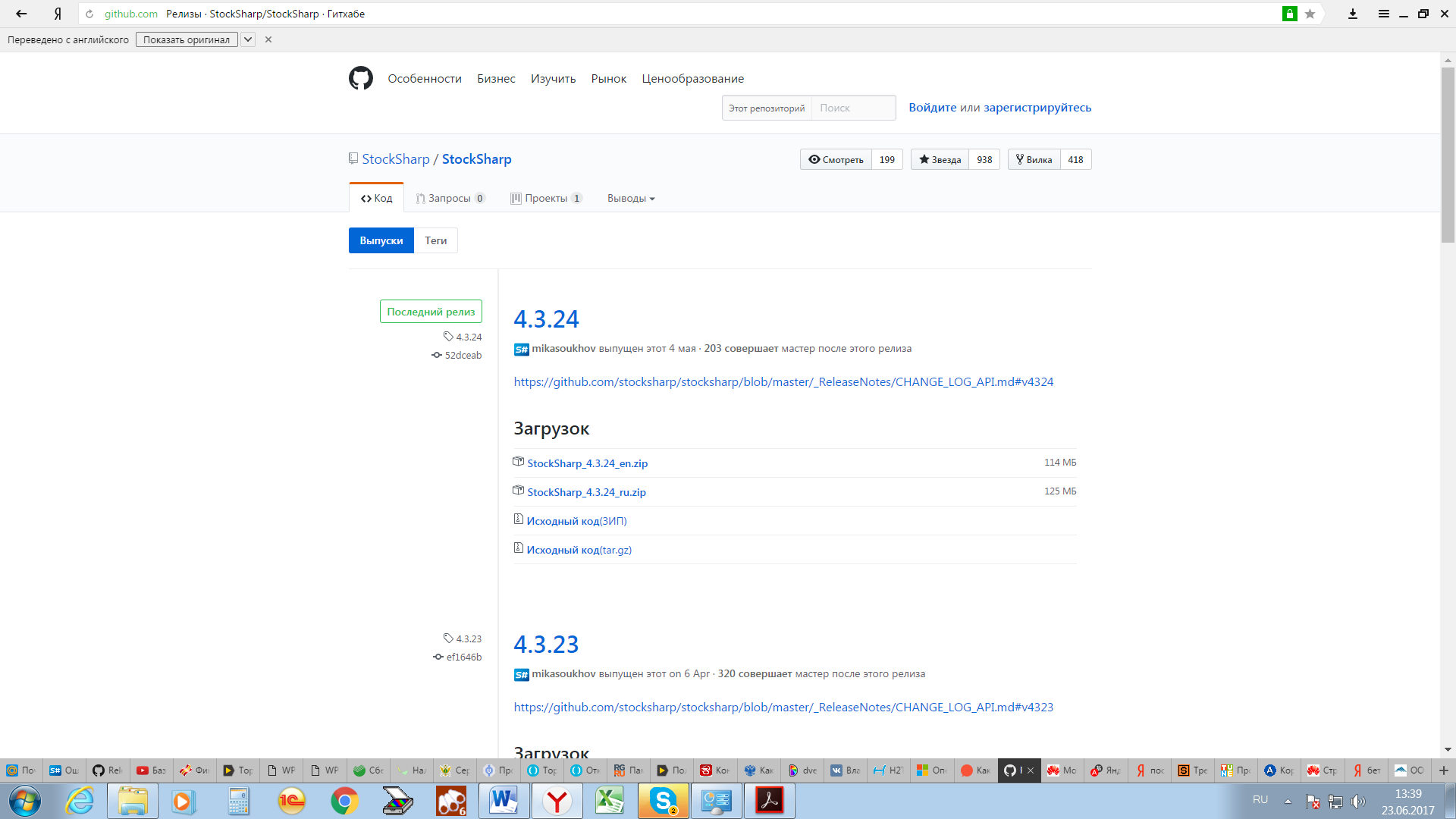Select the Выпуски (Releases) tab button
The width and height of the screenshot is (1456, 819).
(381, 240)
